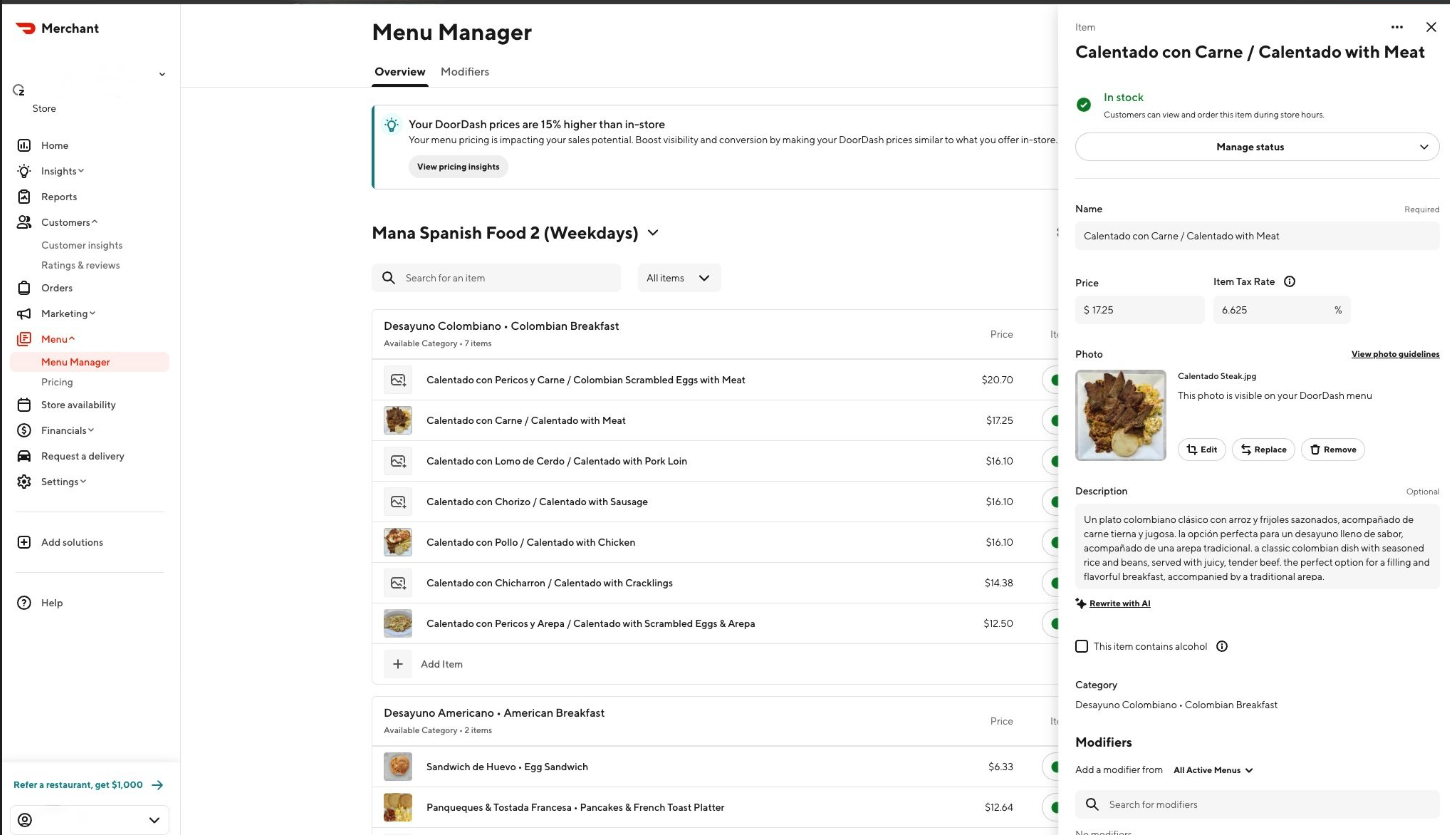Click the Item Tax Rate info icon

[x=1289, y=282]
